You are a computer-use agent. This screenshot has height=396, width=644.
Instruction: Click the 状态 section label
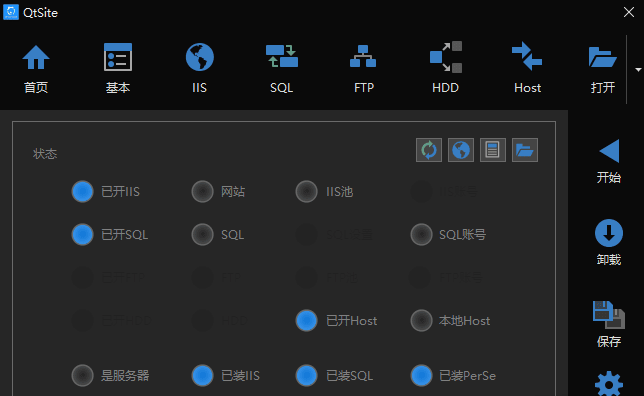tap(45, 154)
